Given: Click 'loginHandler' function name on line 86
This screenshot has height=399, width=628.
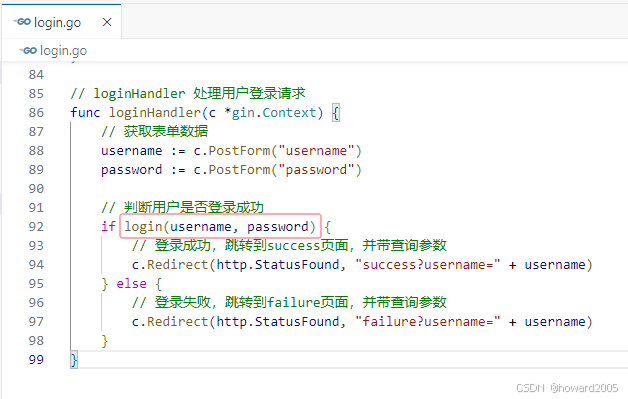Looking at the screenshot, I should pos(155,113).
